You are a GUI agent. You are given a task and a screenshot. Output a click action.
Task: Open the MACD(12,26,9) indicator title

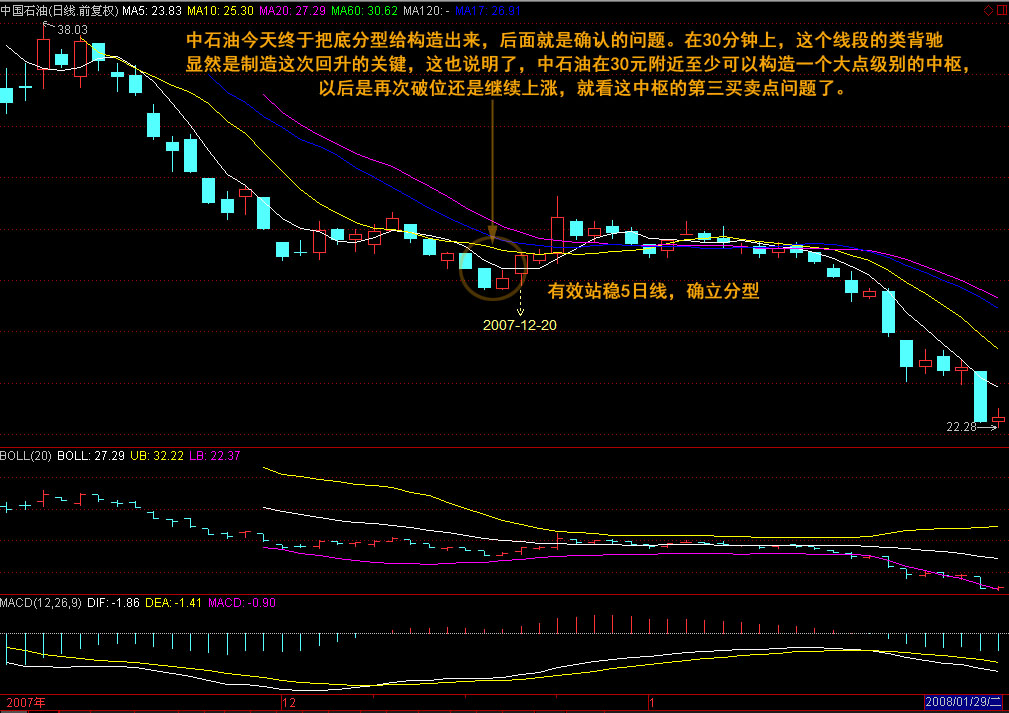click(x=41, y=603)
